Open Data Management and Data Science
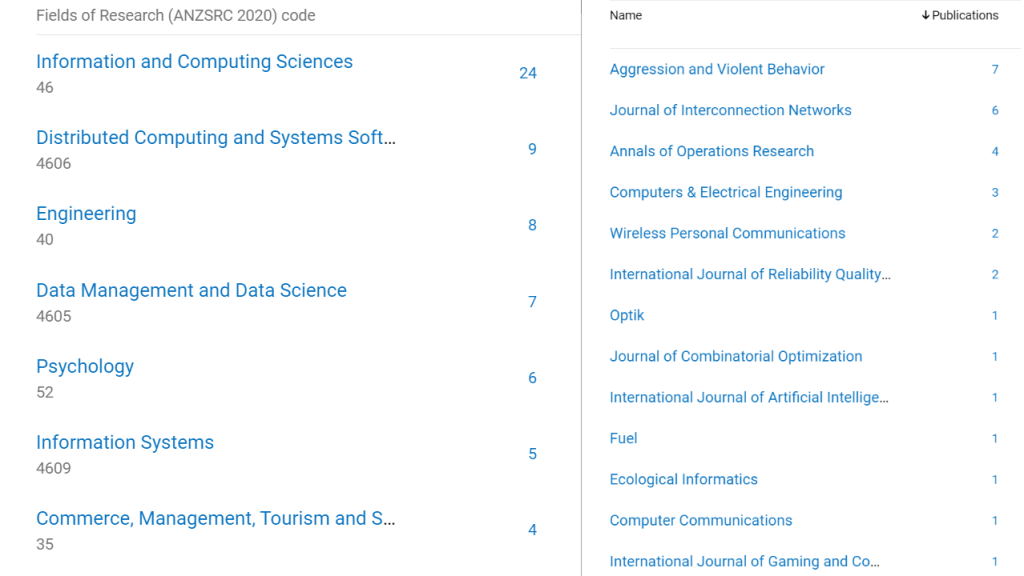 pos(191,291)
